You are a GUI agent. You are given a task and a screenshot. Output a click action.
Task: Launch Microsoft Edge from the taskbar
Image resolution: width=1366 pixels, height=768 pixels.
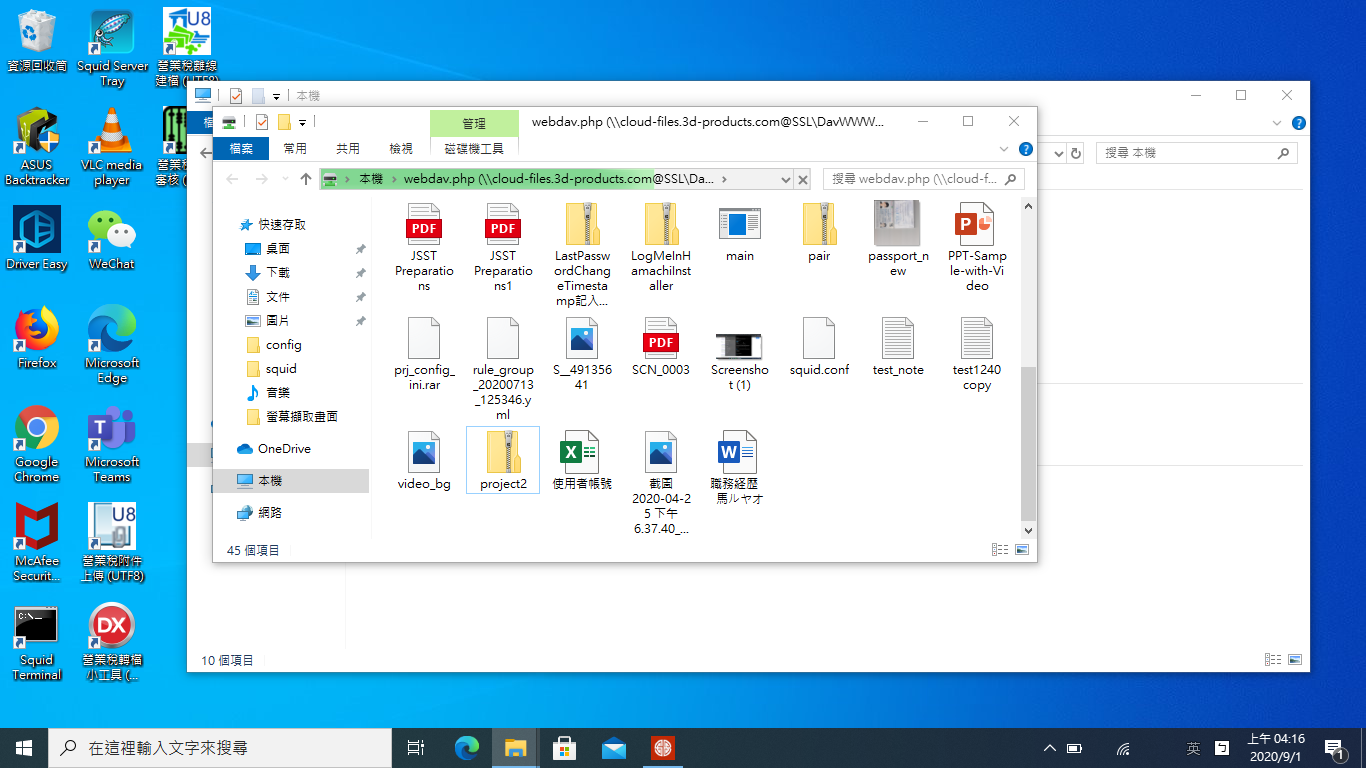pyautogui.click(x=467, y=748)
